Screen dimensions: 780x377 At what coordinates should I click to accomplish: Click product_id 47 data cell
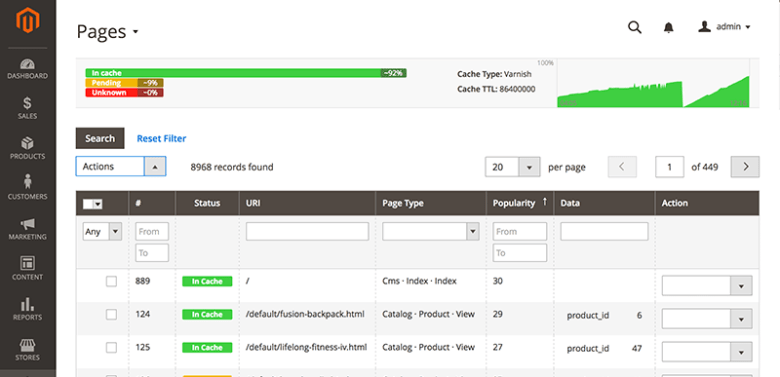click(604, 348)
